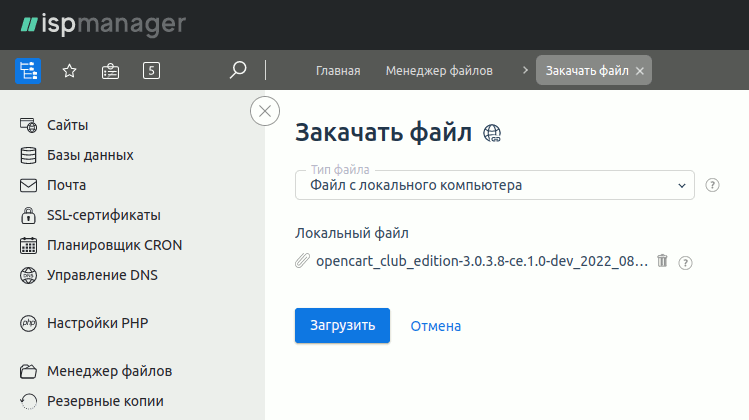
Task: Toggle the navigation tree menu icon
Action: pyautogui.click(x=28, y=71)
